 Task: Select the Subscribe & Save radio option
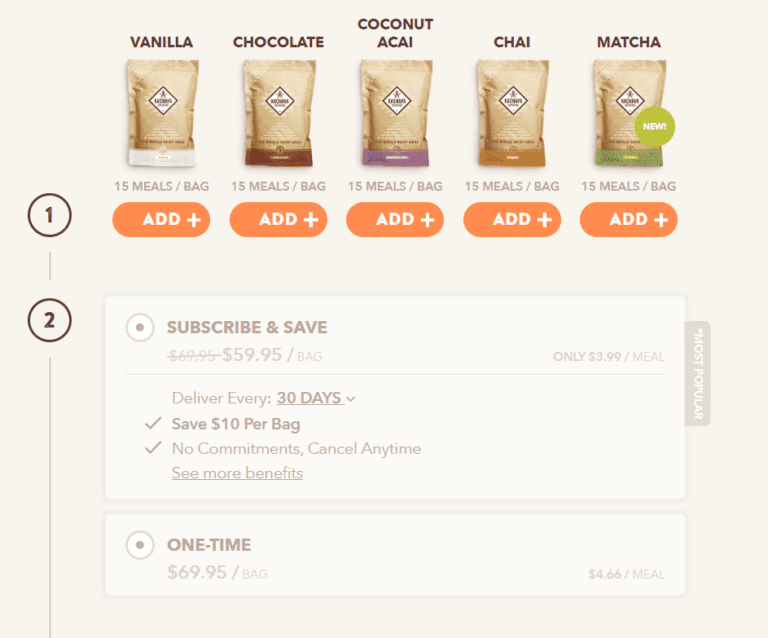[x=140, y=327]
